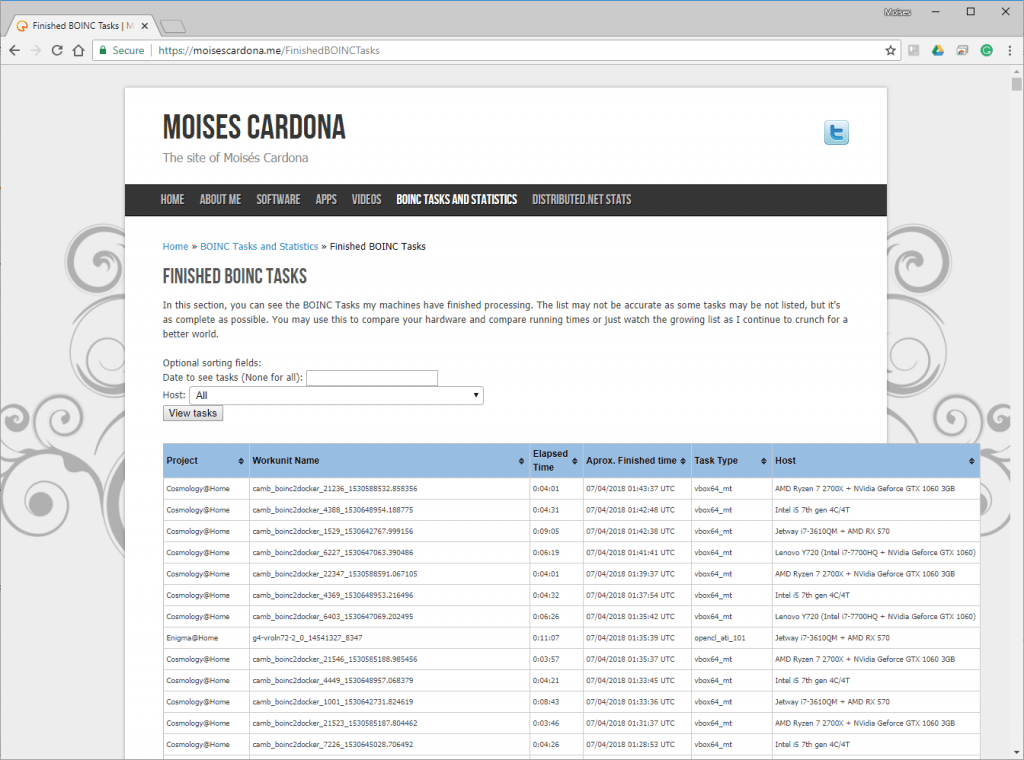Follow the BOINC Tasks and Statistics breadcrumb
This screenshot has height=760, width=1024.
tap(259, 246)
